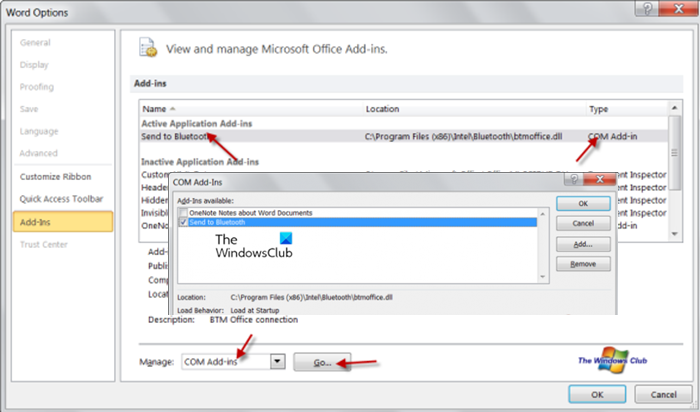Click the Add-ins page gear icon

(147, 48)
